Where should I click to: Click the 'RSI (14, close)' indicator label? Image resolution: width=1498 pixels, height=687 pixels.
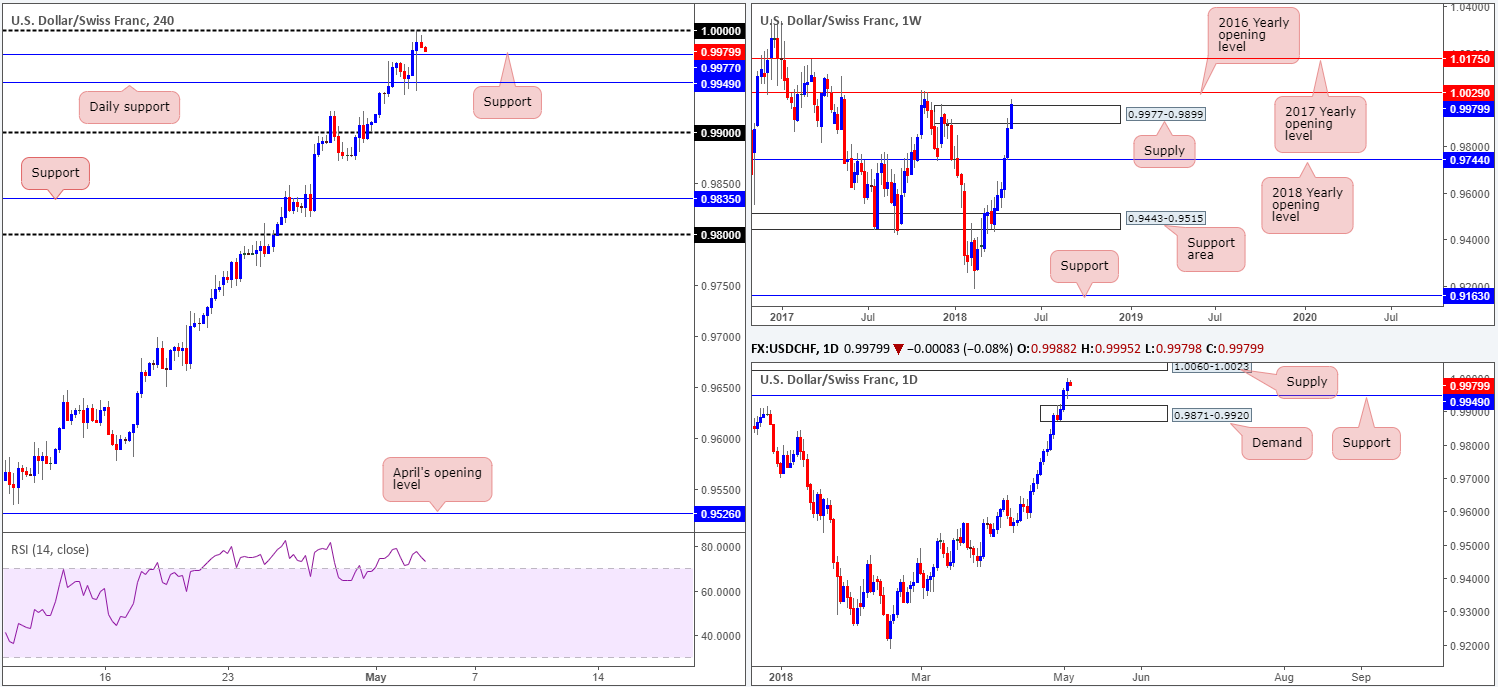coord(52,549)
